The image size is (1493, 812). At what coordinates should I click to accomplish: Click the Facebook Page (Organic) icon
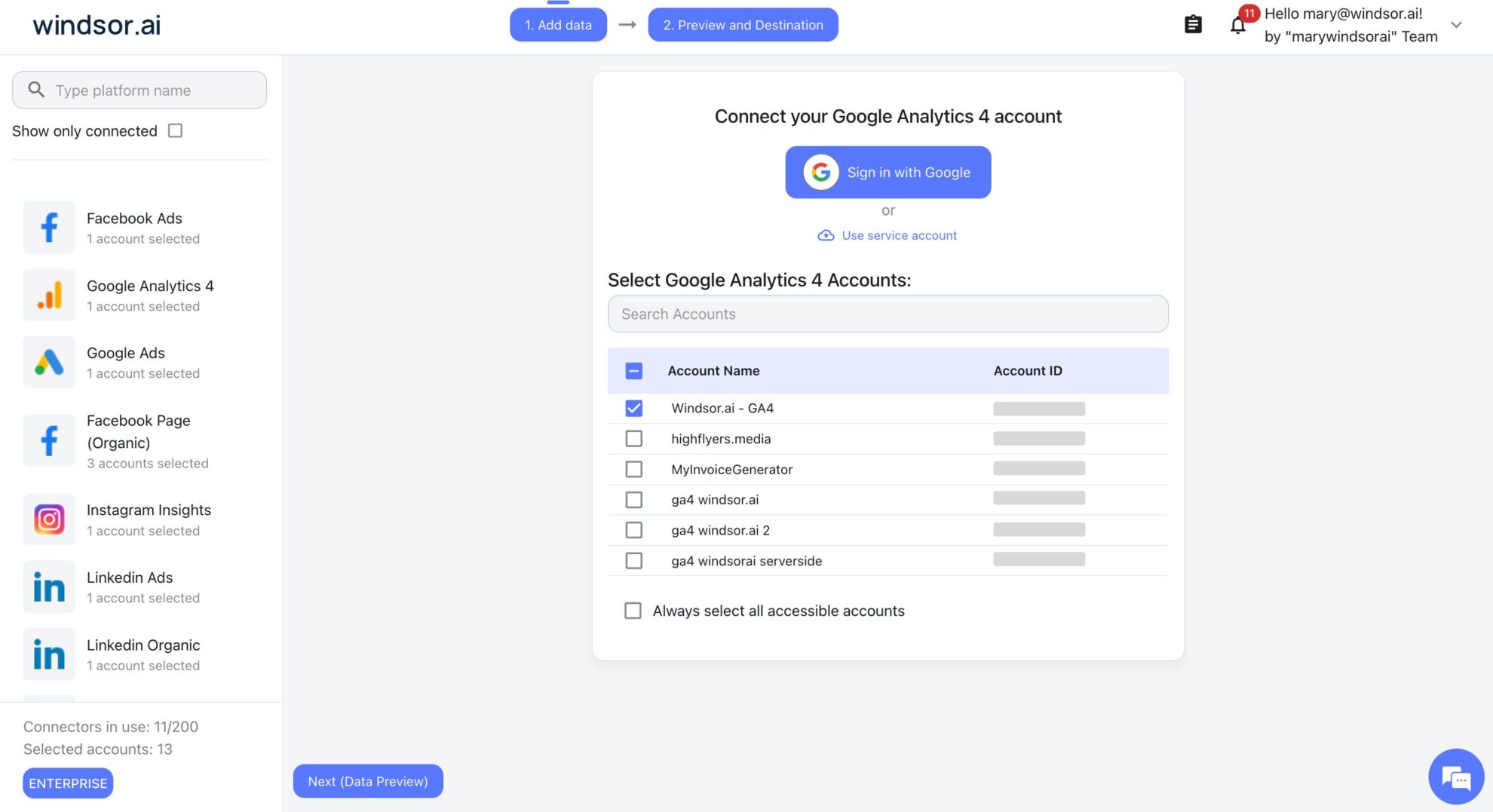pyautogui.click(x=49, y=441)
